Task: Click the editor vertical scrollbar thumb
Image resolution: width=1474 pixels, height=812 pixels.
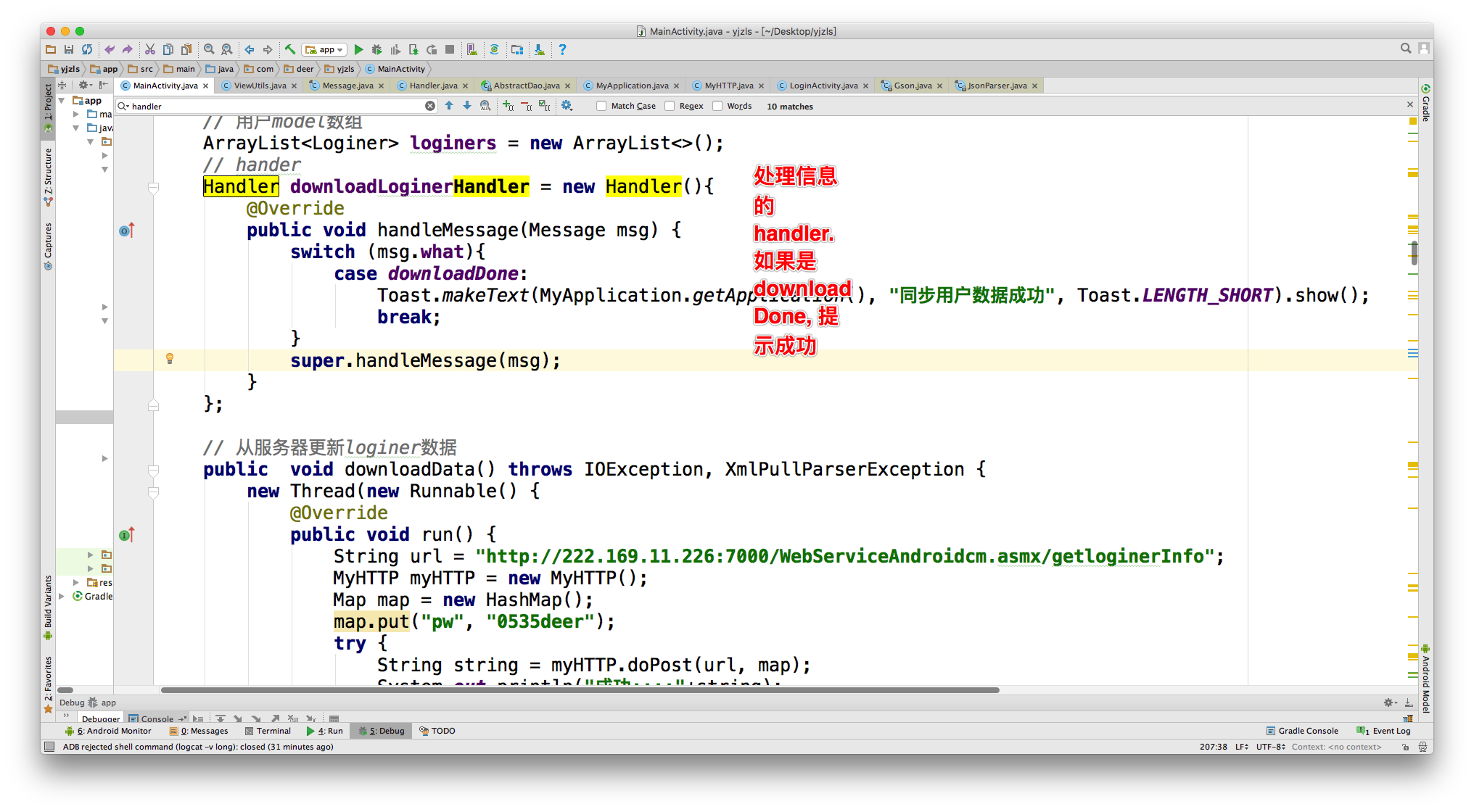Action: point(1414,252)
